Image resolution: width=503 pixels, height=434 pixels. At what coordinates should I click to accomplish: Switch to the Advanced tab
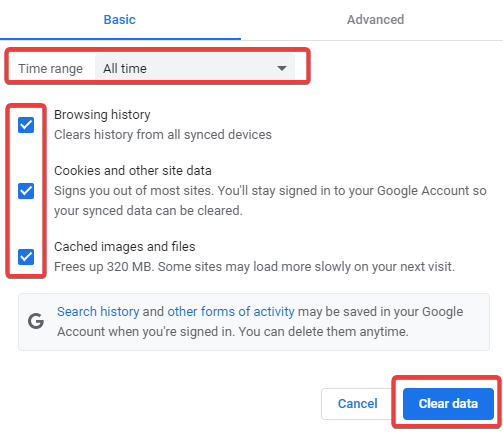tap(375, 20)
